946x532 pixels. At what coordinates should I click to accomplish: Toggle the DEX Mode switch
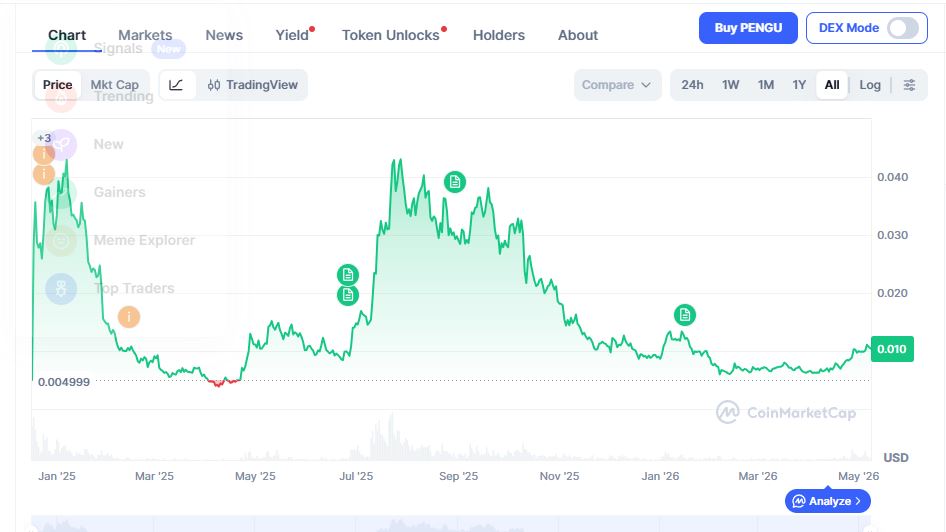[x=903, y=28]
